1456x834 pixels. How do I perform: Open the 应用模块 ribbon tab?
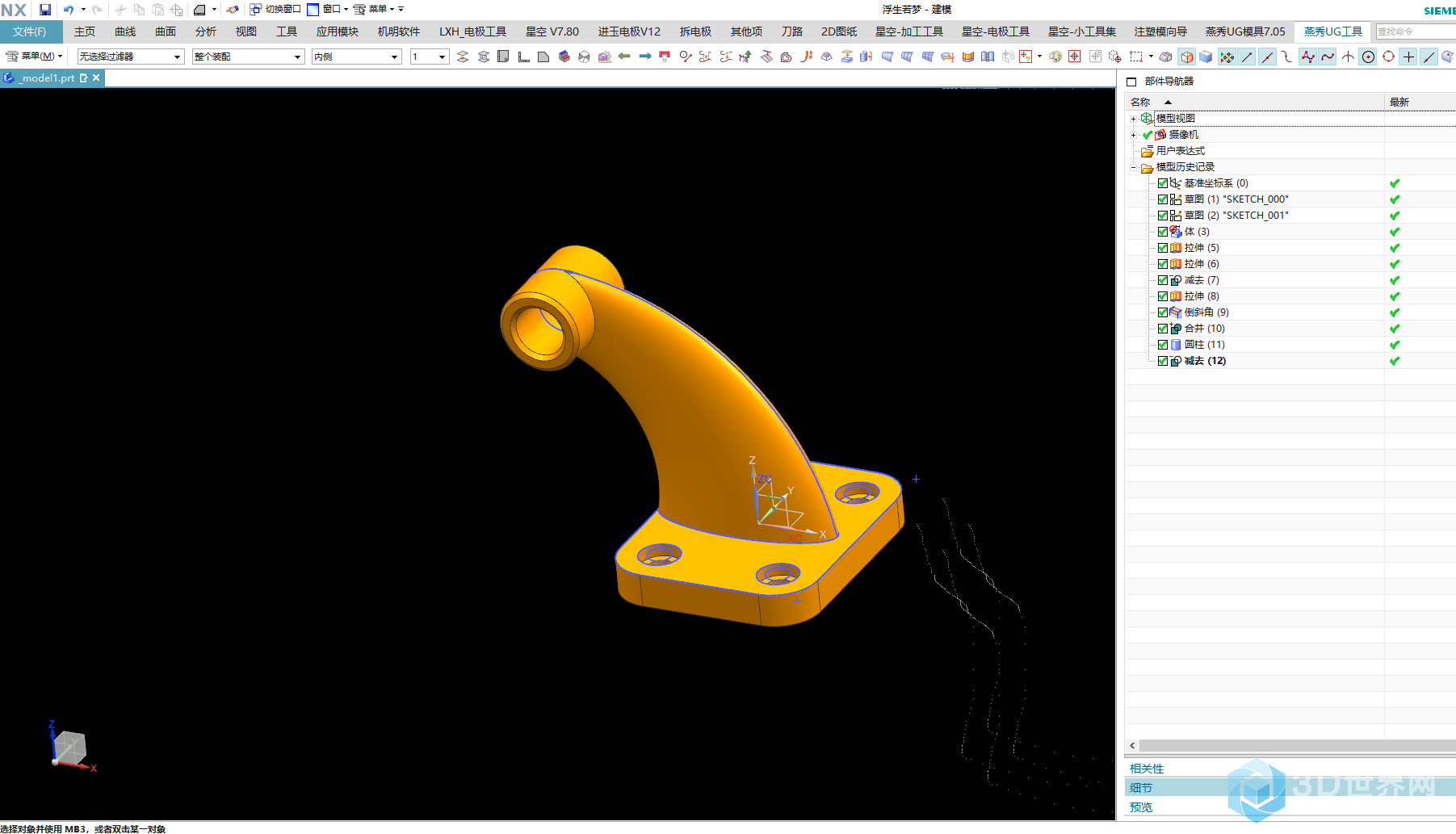(338, 31)
